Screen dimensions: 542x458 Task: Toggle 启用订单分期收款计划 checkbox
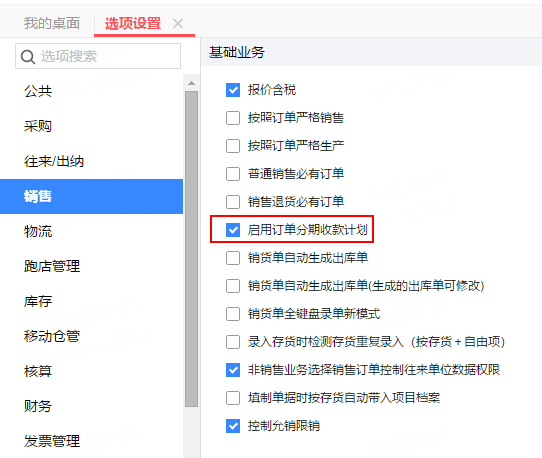point(233,230)
